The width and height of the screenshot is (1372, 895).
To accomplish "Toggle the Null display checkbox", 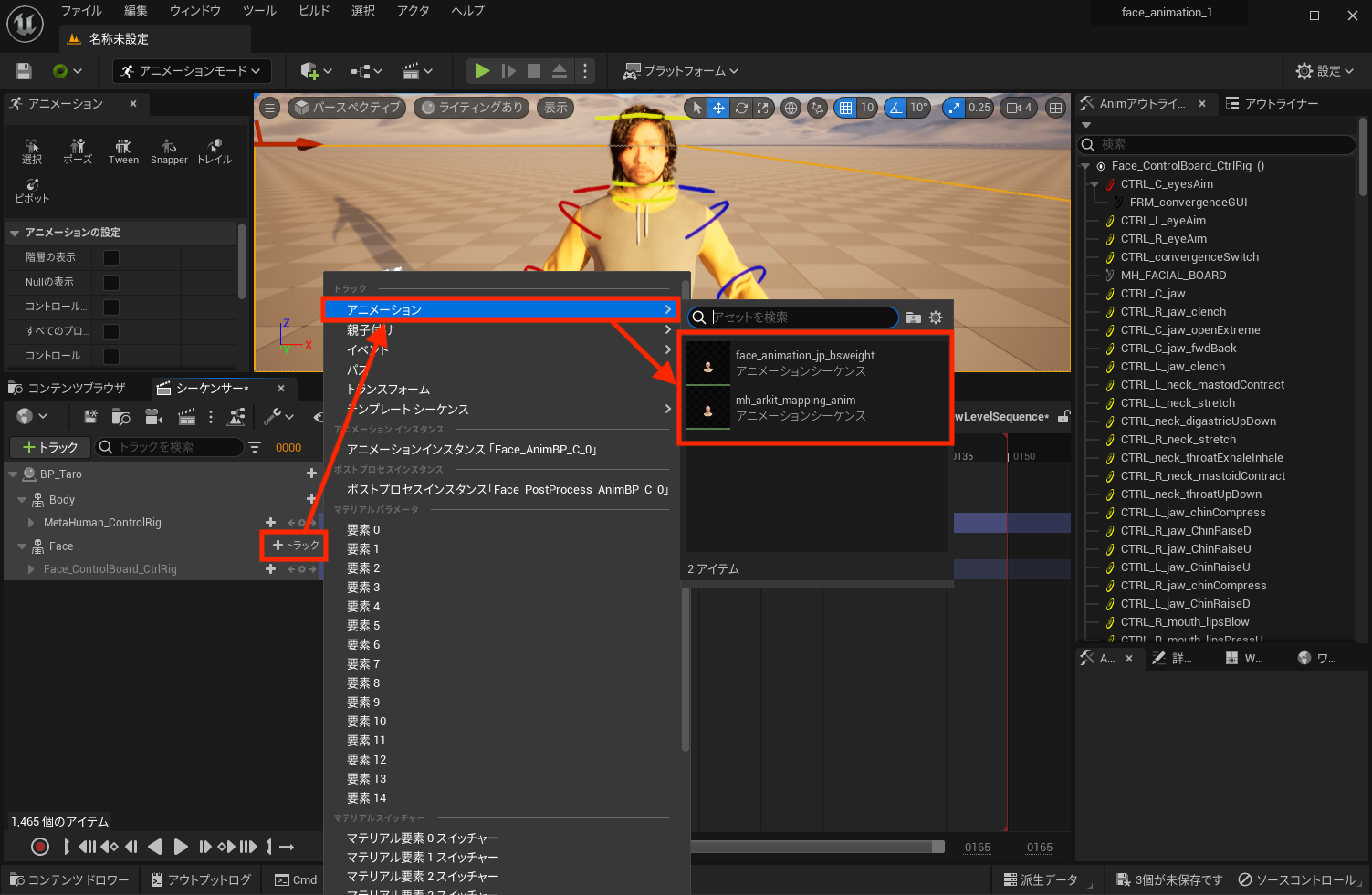I will click(x=111, y=283).
